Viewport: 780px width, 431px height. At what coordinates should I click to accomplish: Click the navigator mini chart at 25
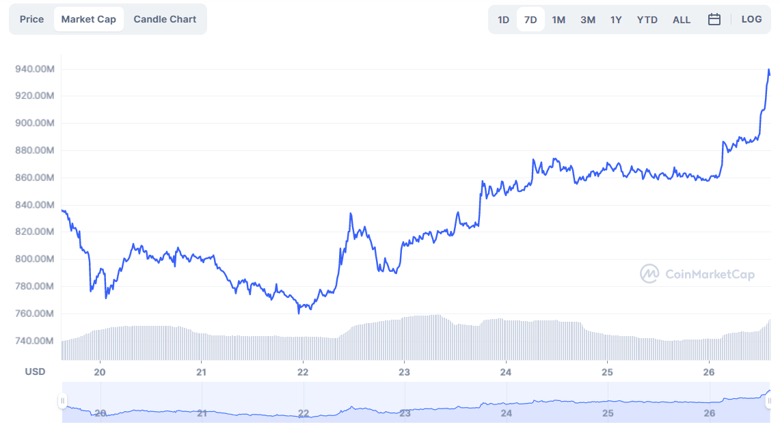[607, 403]
